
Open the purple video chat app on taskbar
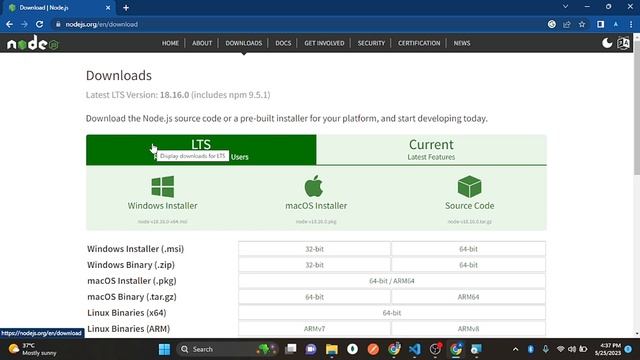point(311,349)
